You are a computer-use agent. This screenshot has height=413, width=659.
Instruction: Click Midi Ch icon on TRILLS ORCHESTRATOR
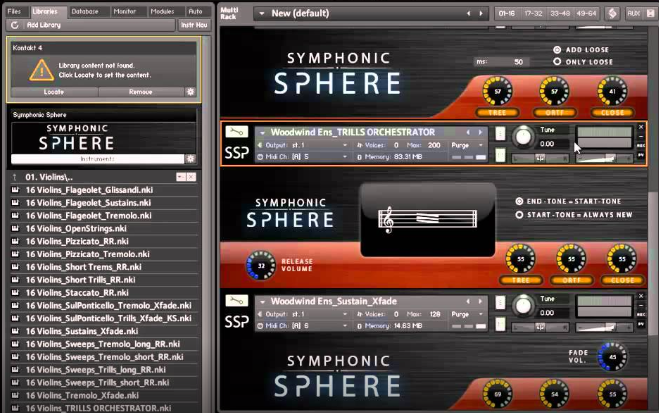[x=260, y=157]
